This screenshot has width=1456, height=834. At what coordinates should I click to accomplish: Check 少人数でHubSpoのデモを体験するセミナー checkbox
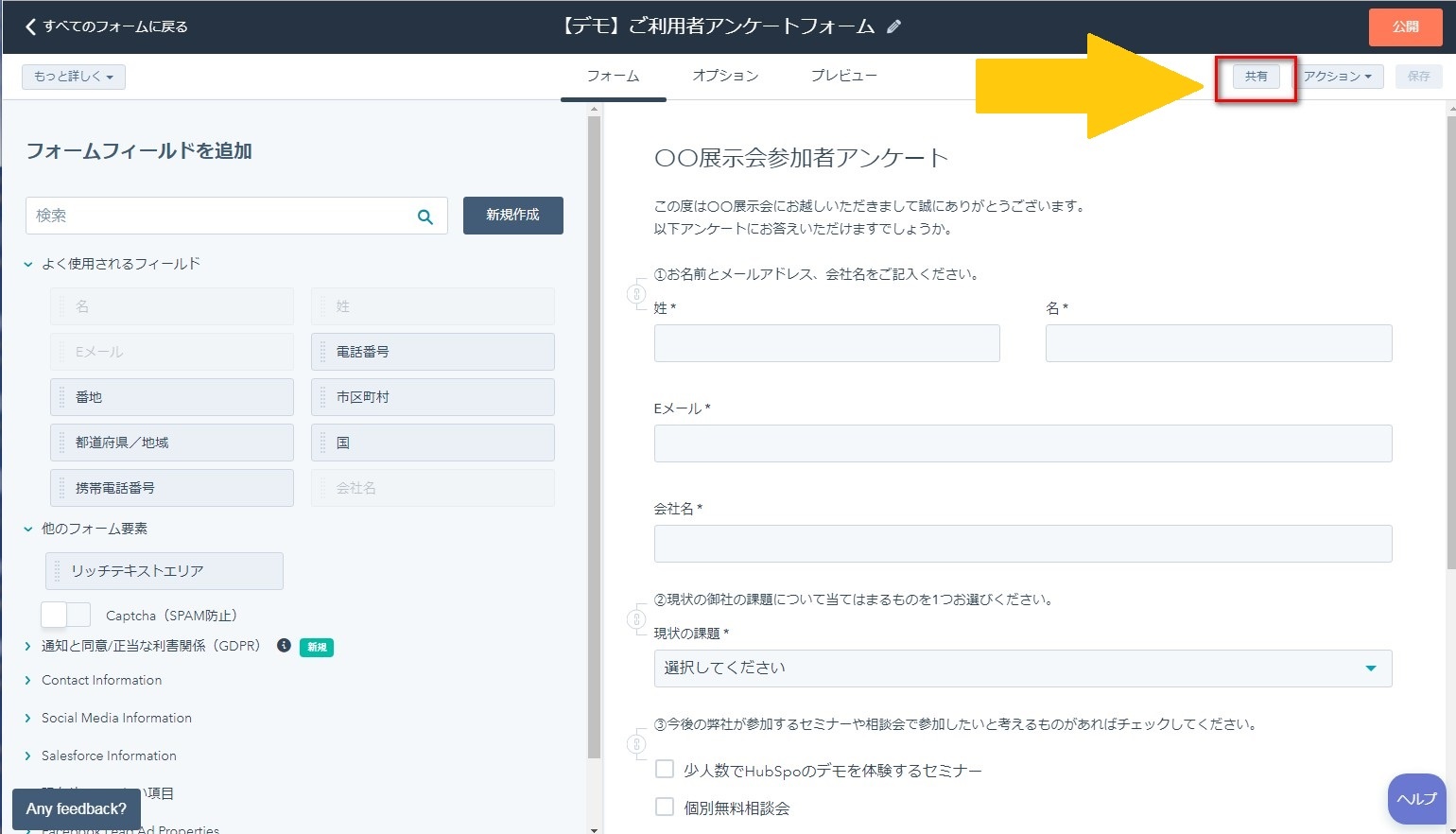[x=665, y=769]
